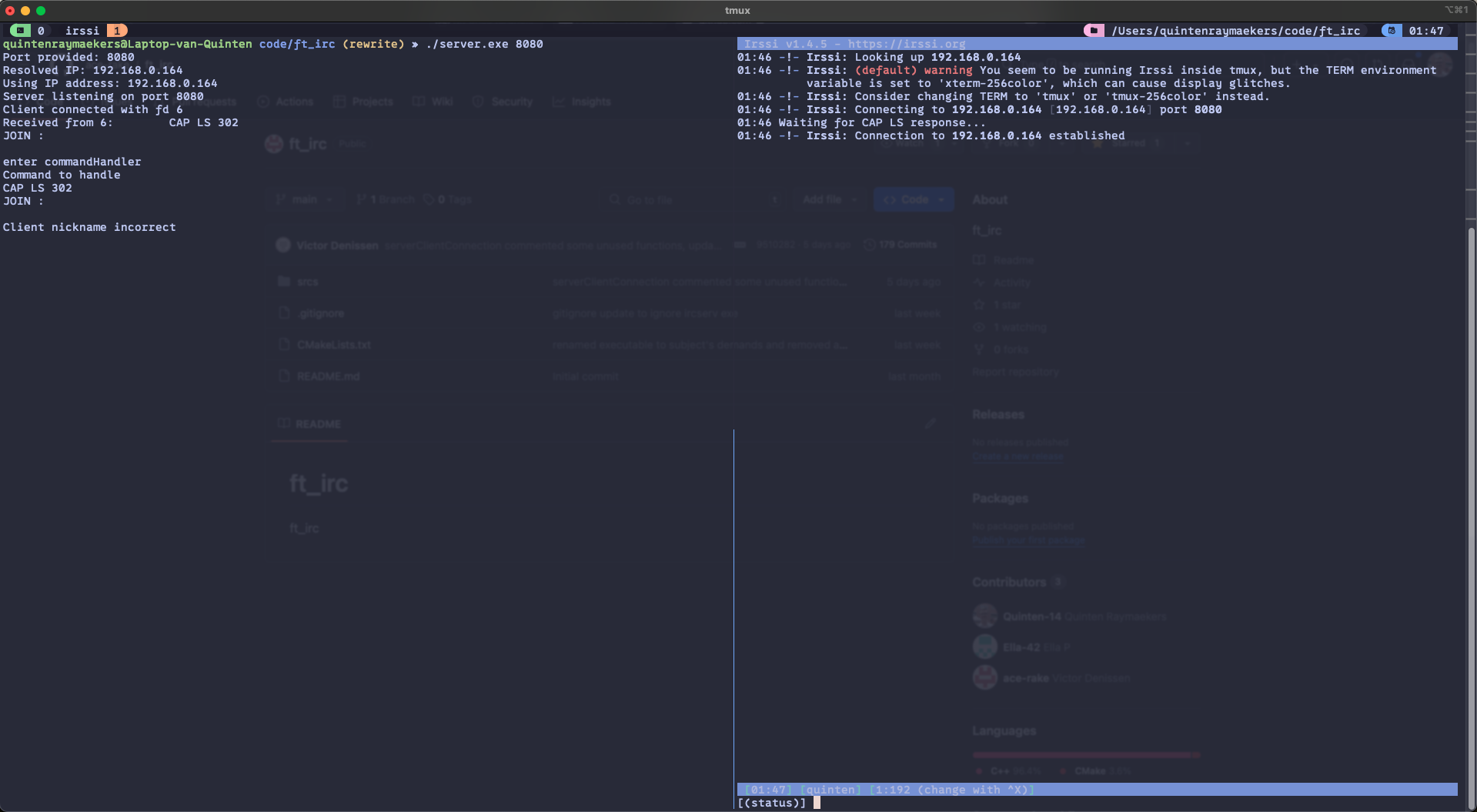Switch to tmux window 0
The width and height of the screenshot is (1477, 812).
pos(41,31)
